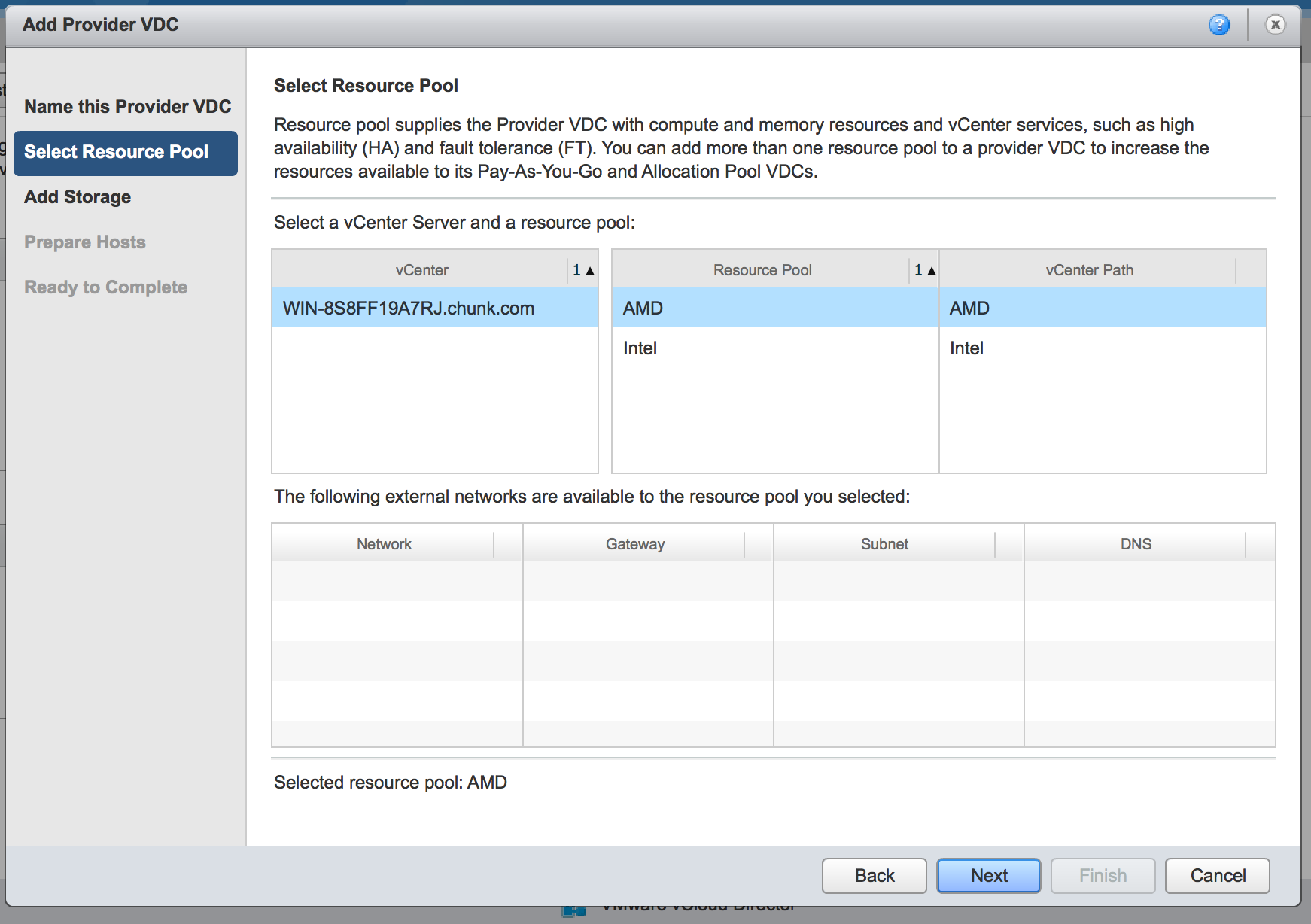This screenshot has height=924, width=1311.
Task: Click the Gateway column header
Action: [634, 544]
